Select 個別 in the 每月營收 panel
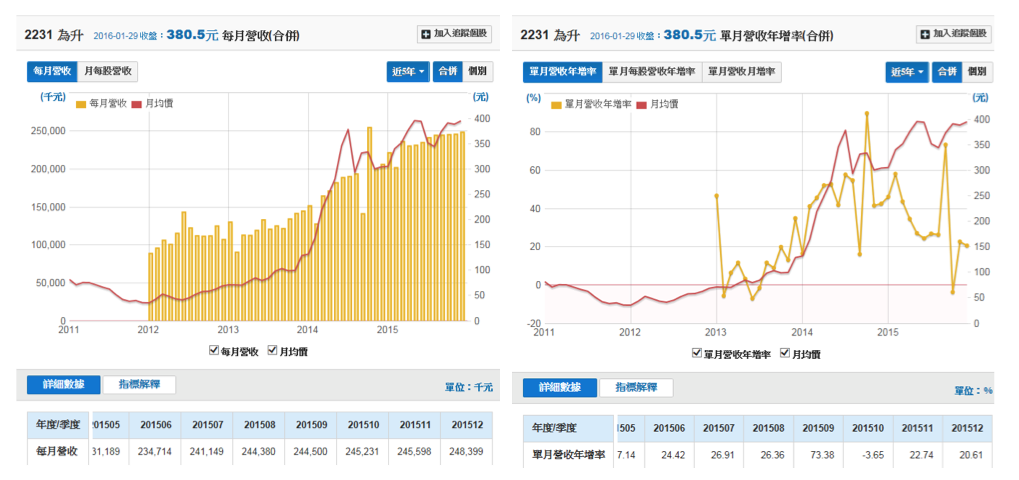Screen dimensions: 1019x480 click(478, 72)
